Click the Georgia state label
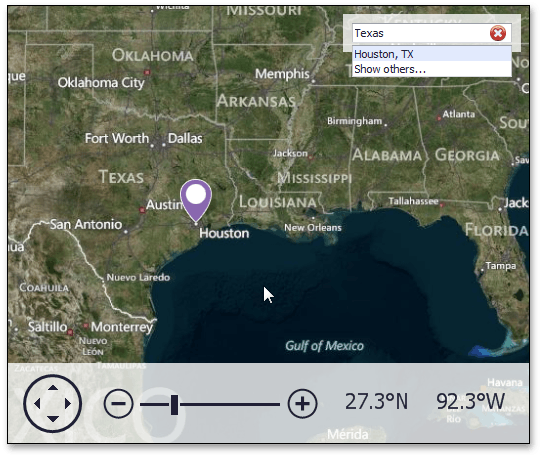The height and width of the screenshot is (459, 543). (x=467, y=155)
